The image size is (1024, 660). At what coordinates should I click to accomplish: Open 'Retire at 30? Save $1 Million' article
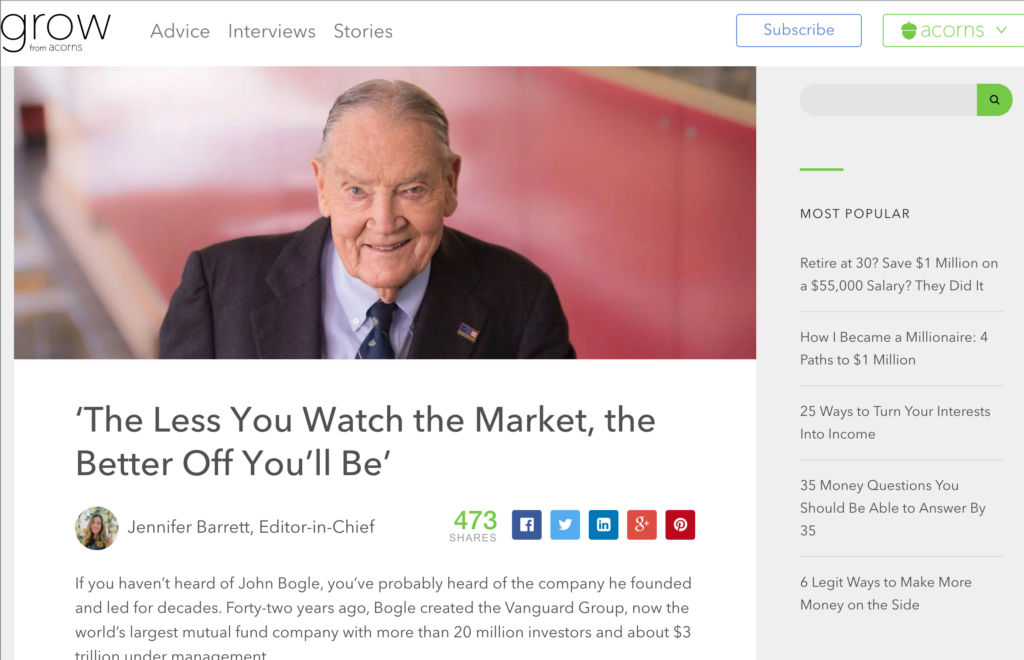click(x=899, y=274)
